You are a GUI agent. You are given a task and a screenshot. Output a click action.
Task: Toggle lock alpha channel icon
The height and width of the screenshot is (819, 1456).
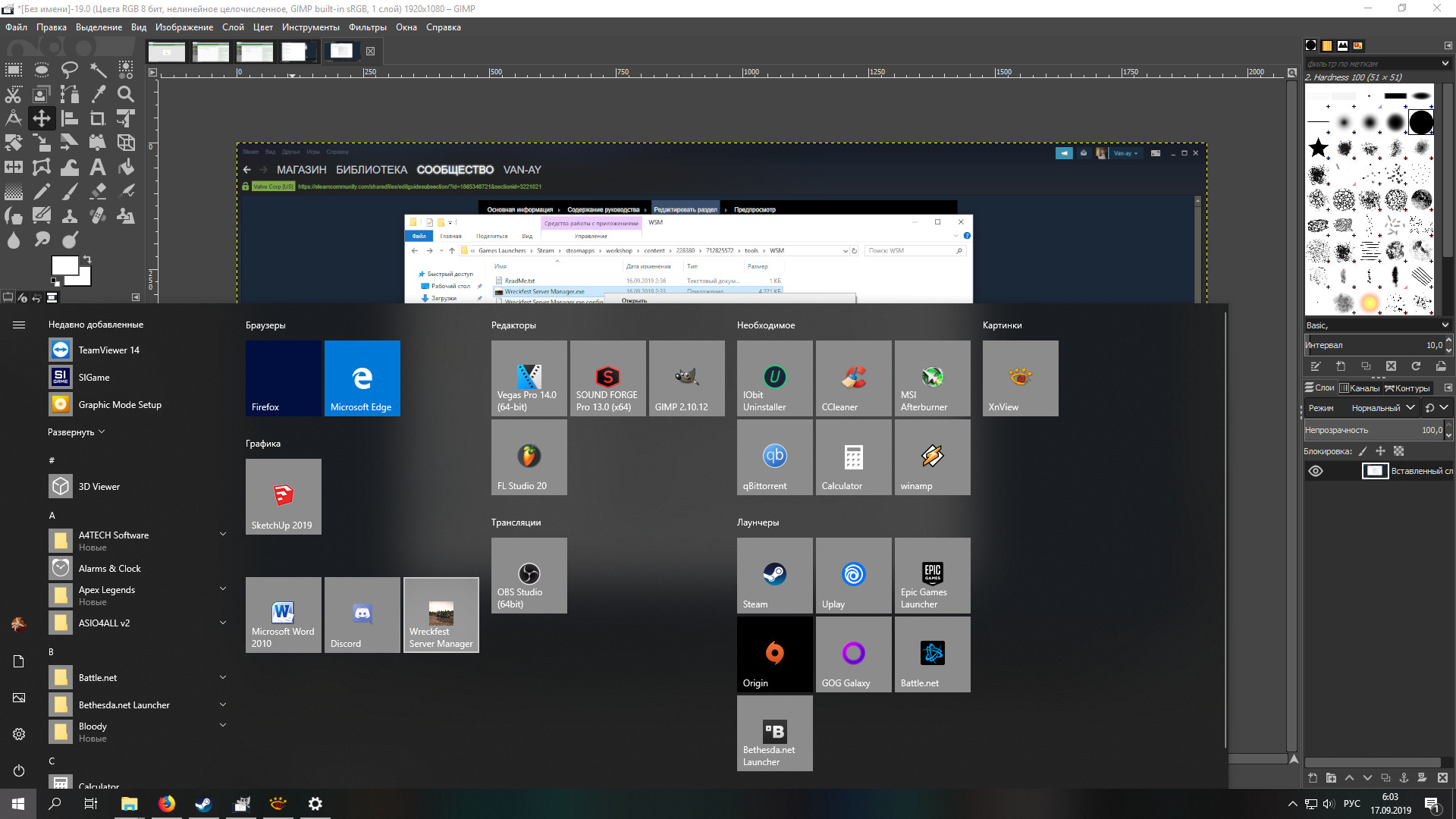(x=1398, y=451)
